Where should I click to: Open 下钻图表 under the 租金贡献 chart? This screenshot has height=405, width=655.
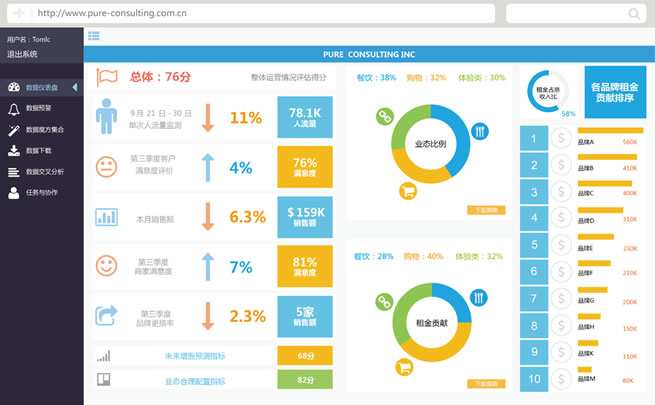486,383
